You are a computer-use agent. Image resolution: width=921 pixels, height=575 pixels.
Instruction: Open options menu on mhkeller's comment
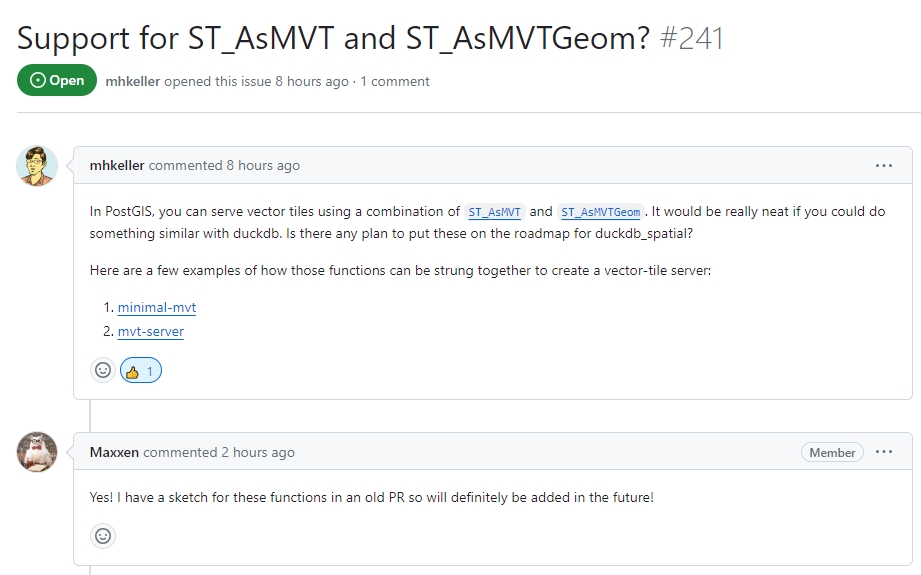point(883,166)
